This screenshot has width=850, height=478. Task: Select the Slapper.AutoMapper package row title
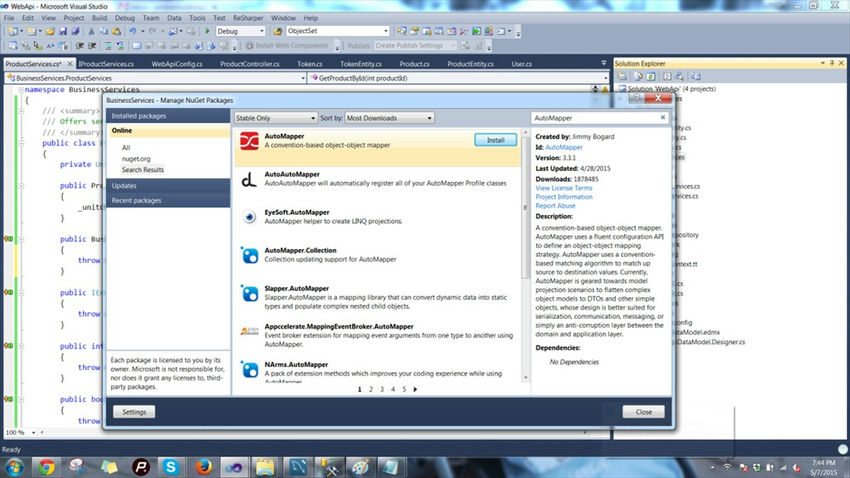point(297,288)
